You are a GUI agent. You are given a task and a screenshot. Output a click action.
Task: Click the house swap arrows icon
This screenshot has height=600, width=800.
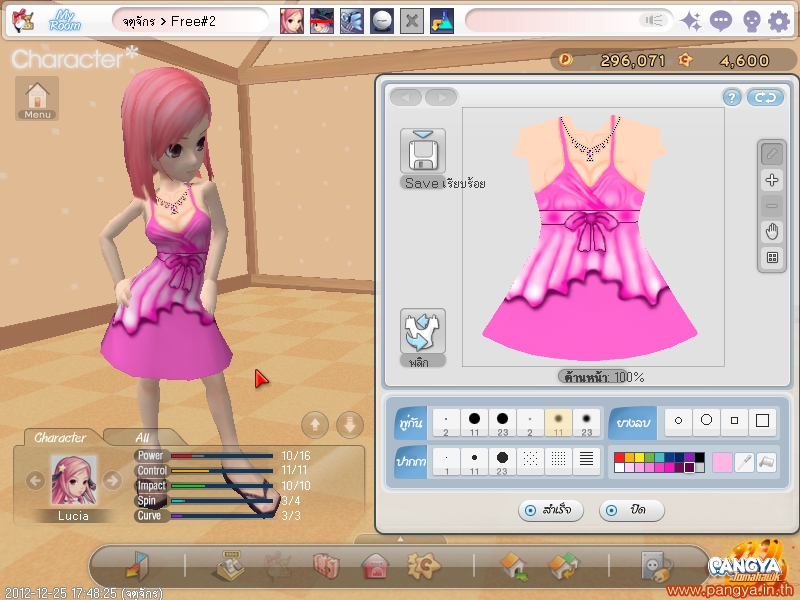click(563, 566)
